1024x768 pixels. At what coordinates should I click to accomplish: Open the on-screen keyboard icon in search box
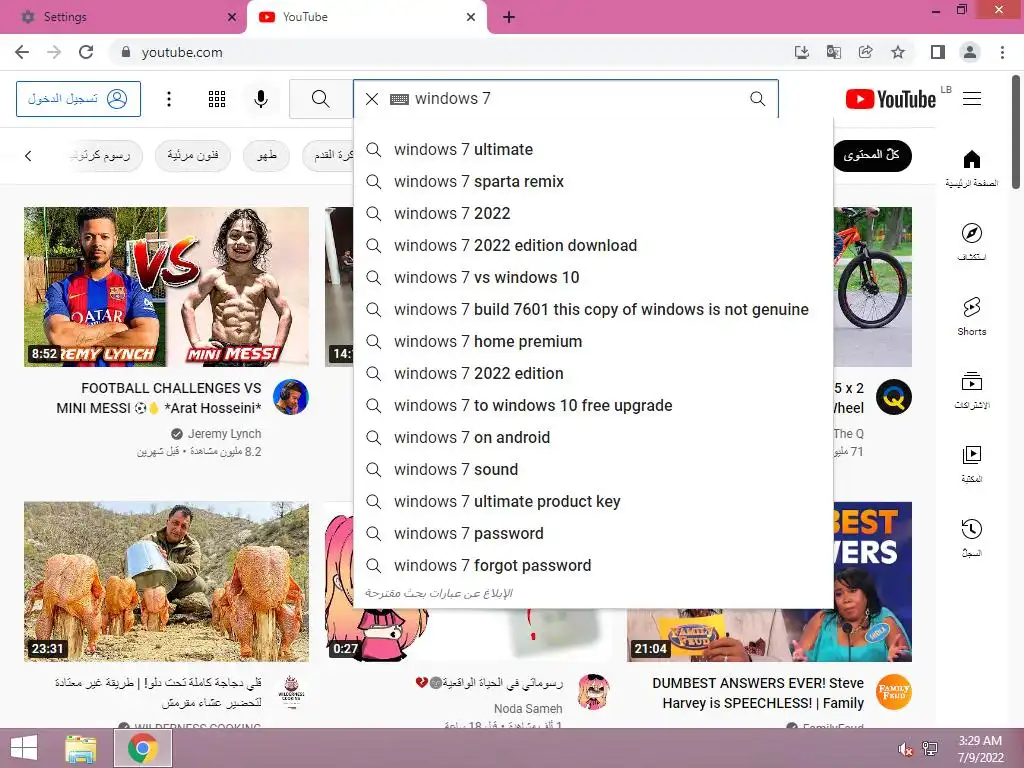click(399, 99)
